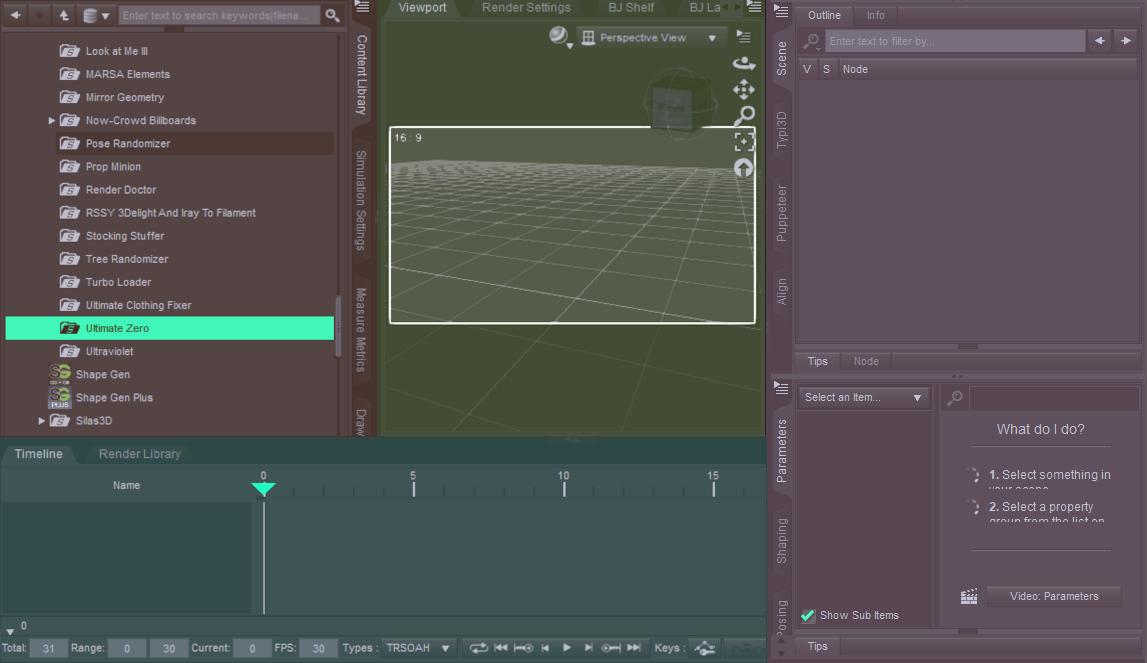Go back in Content Library navigation
The height and width of the screenshot is (663, 1147).
[15, 15]
